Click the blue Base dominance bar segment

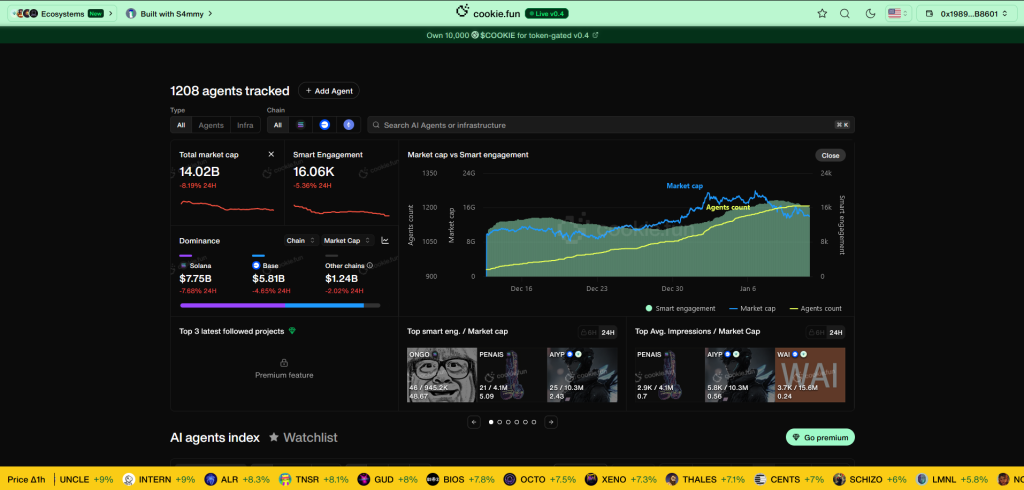325,305
